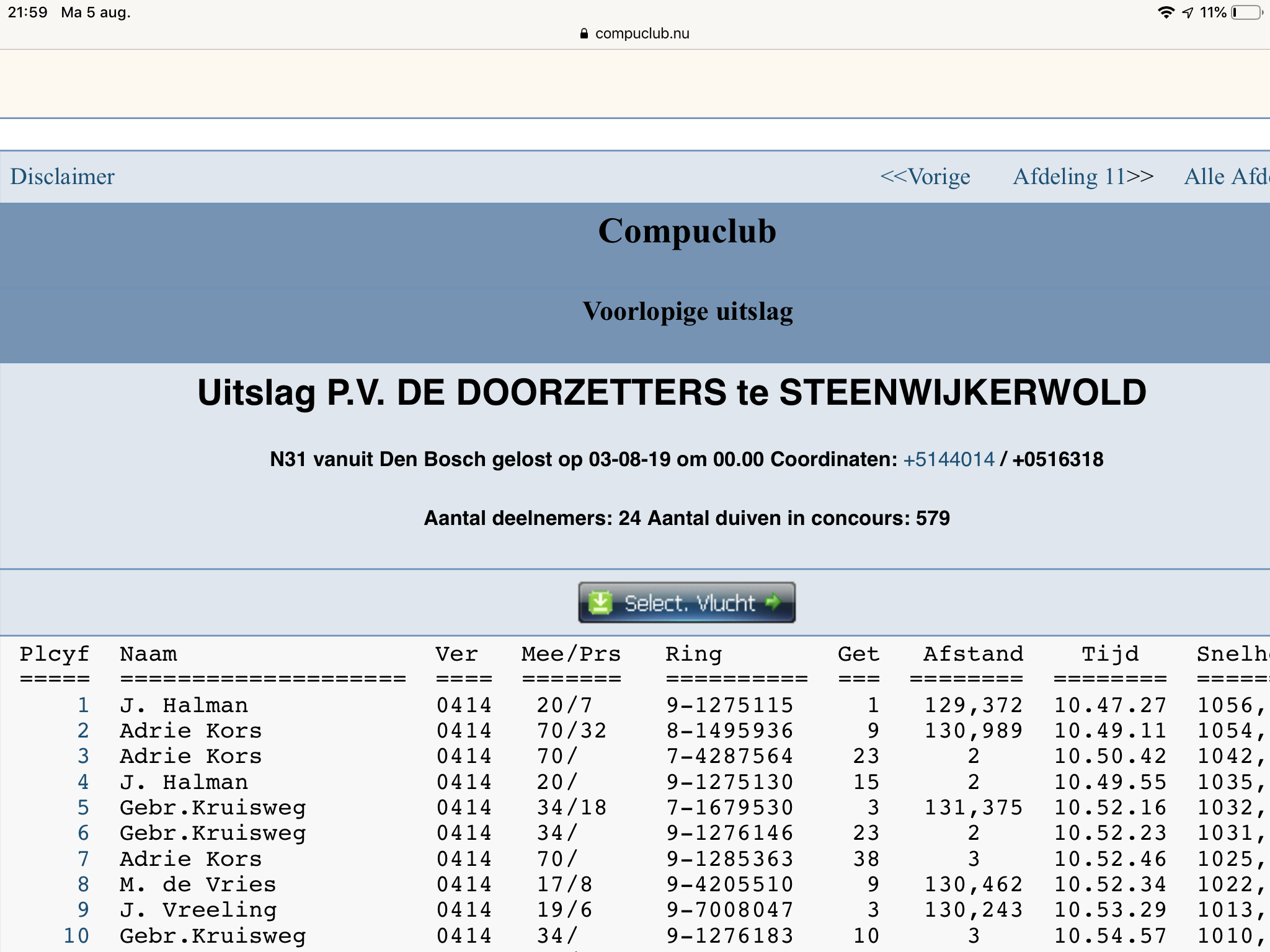This screenshot has height=952, width=1270.
Task: Click the Plcyf column header
Action: pyautogui.click(x=55, y=654)
